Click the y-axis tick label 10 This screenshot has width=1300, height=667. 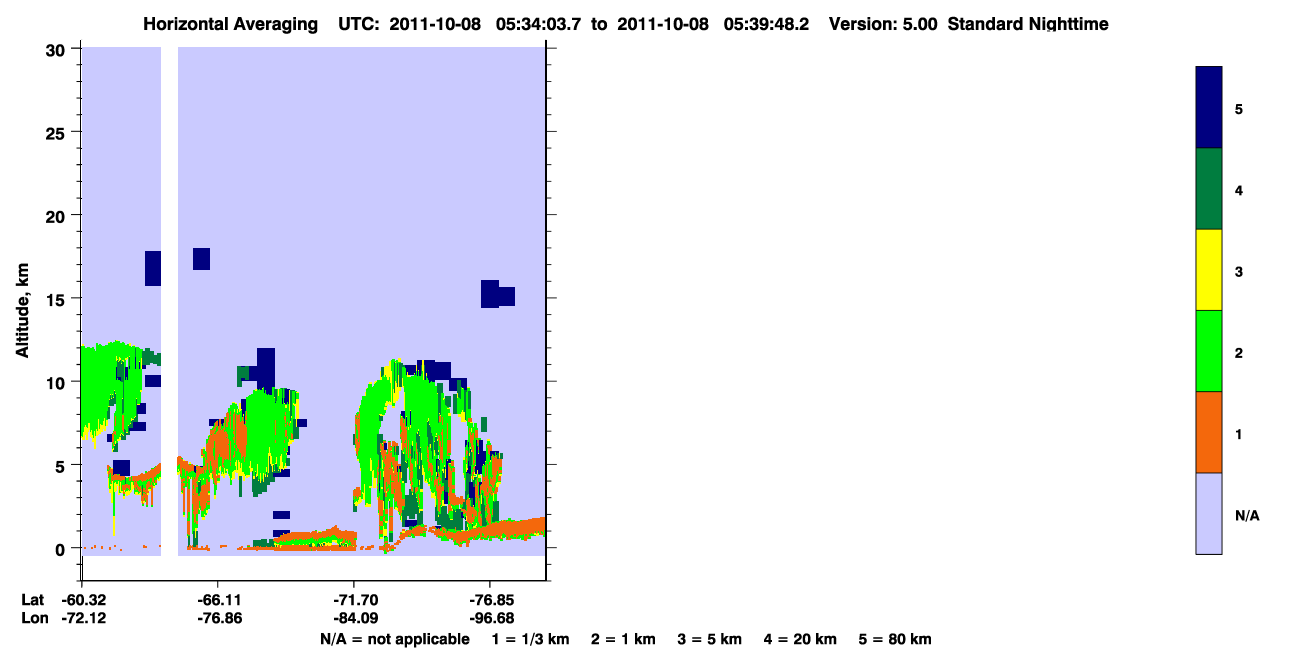coord(58,382)
